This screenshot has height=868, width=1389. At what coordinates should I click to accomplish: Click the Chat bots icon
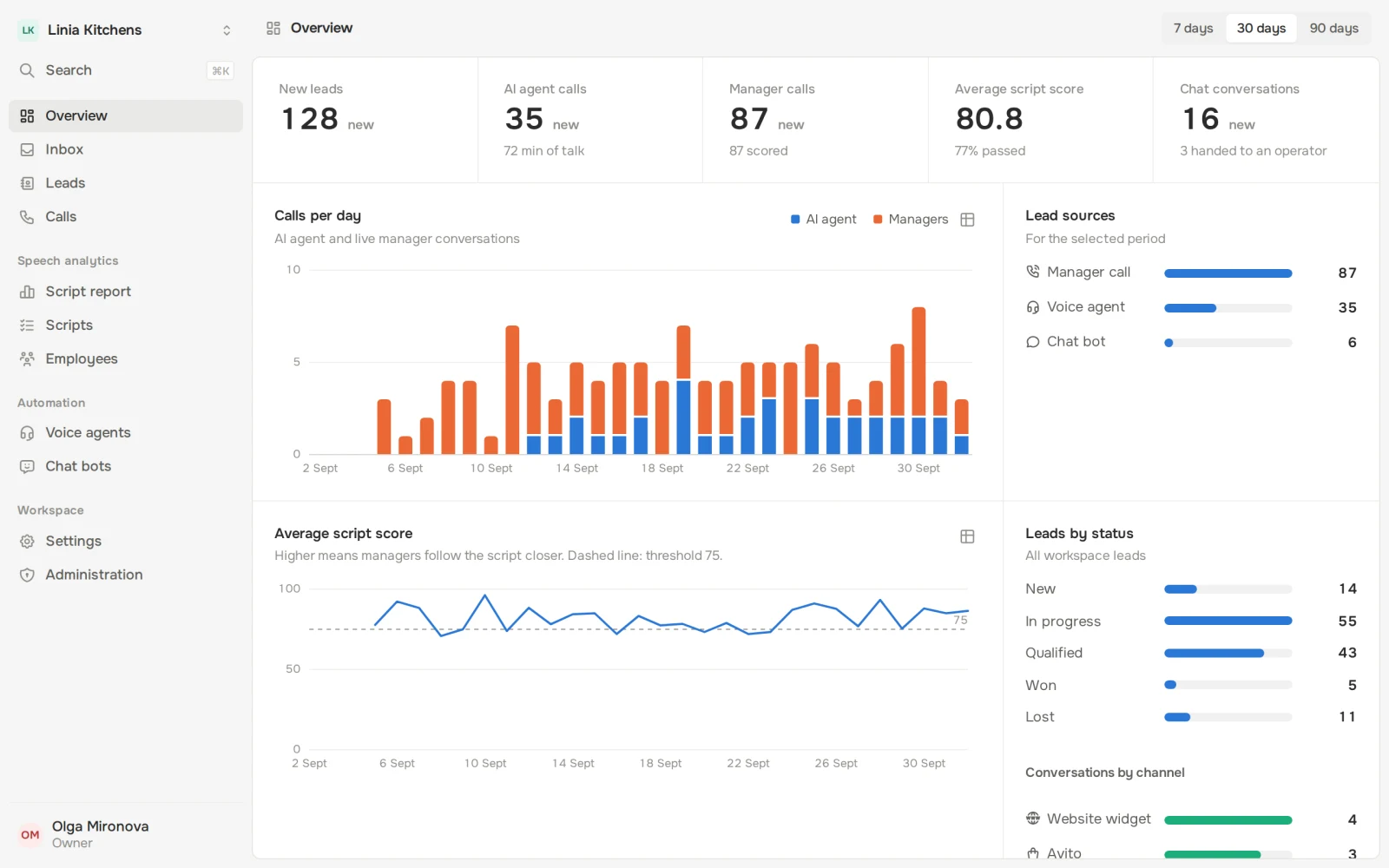point(27,466)
